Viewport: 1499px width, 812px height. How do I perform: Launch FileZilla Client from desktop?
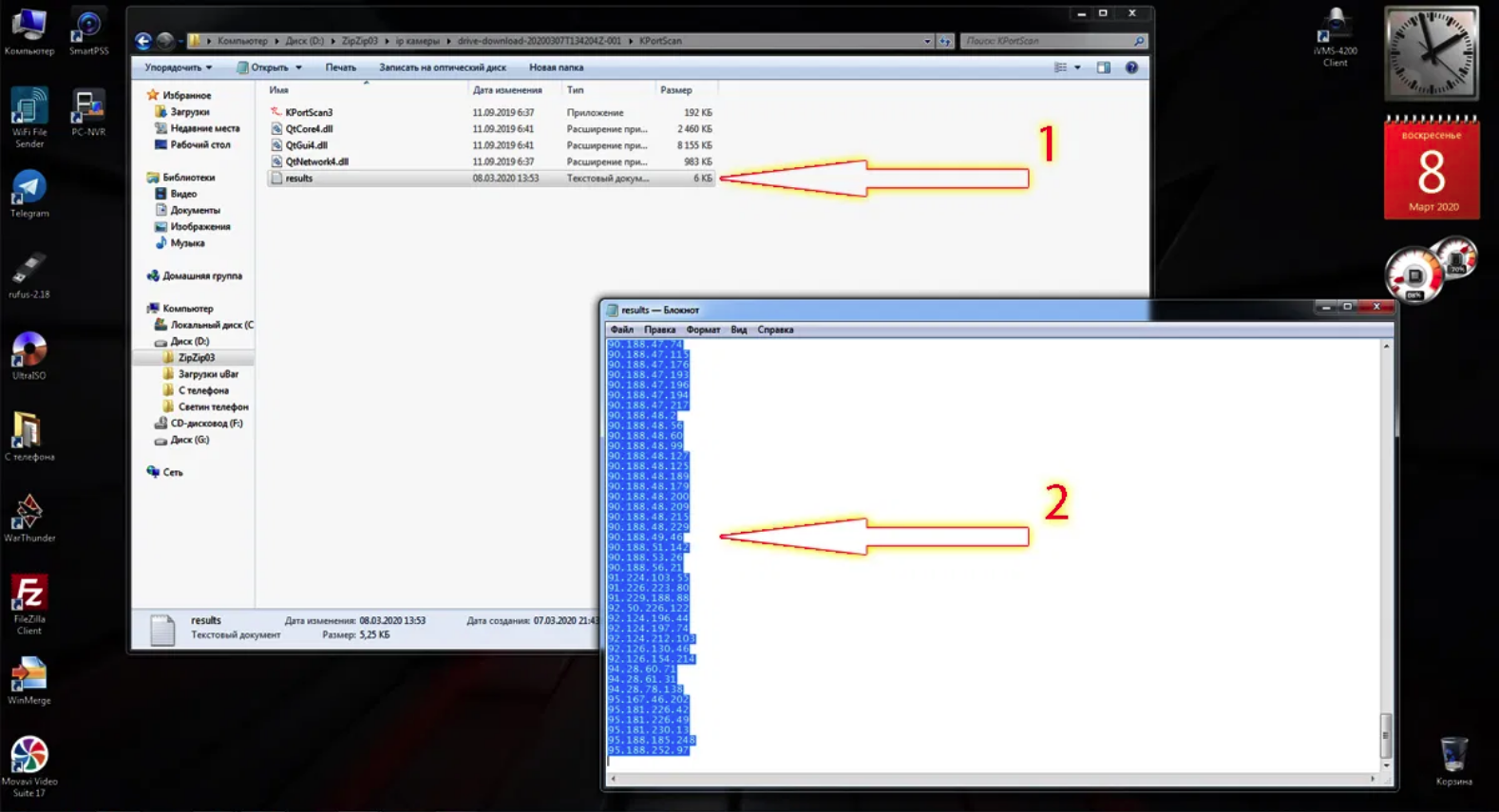point(28,604)
